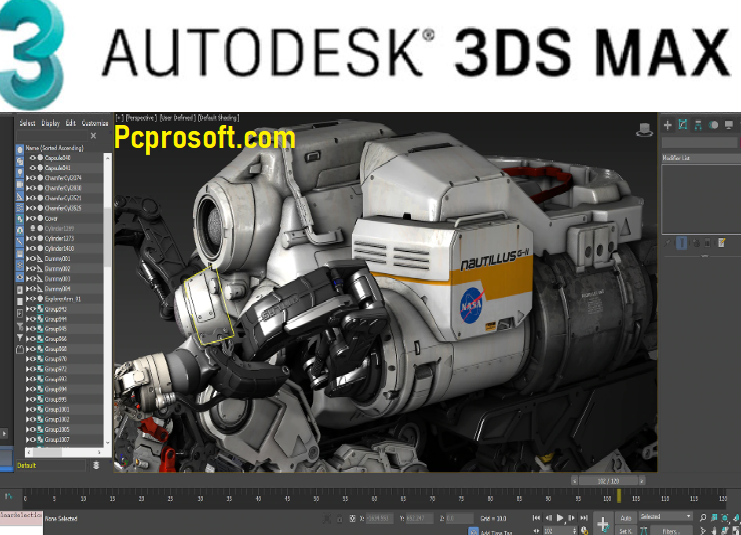Expand the Cover object tree node
This screenshot has width=741, height=535.
pos(27,218)
